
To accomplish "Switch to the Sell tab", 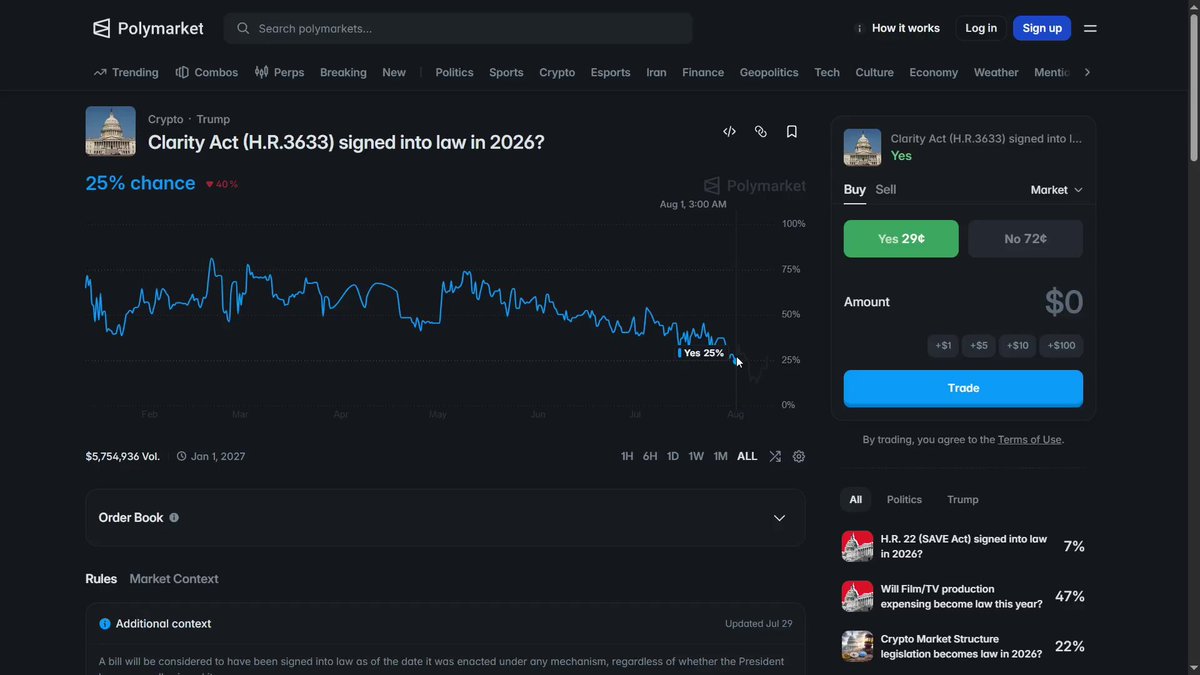I will tap(886, 189).
